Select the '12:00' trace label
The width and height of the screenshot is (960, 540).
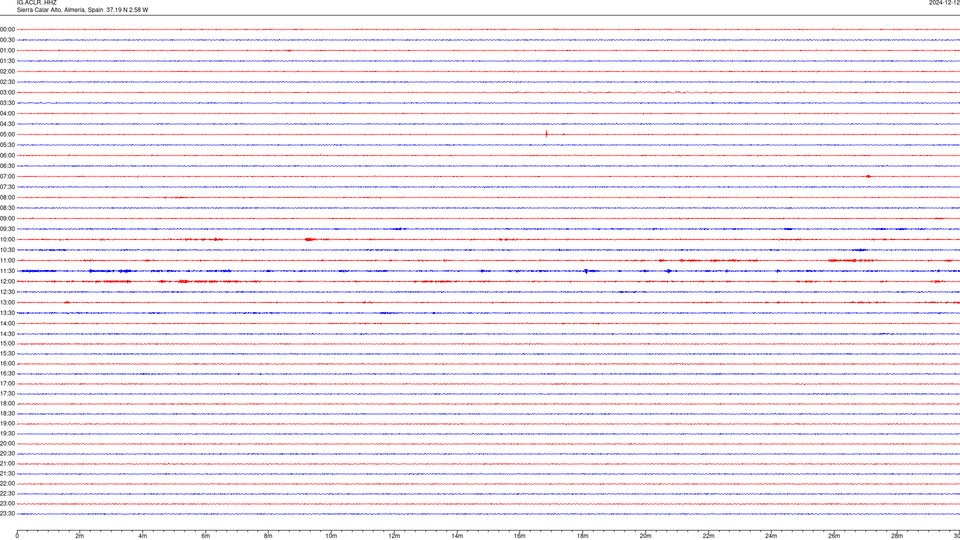[7, 282]
